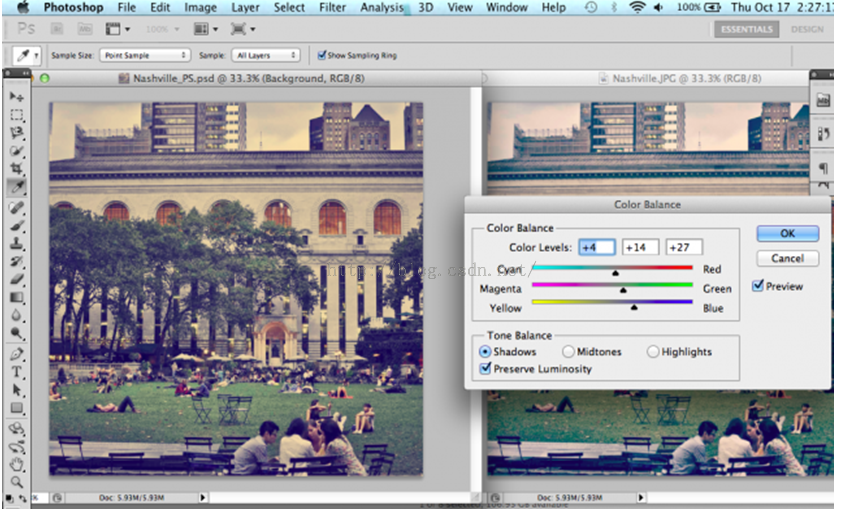The height and width of the screenshot is (519, 847).
Task: Select the Clone Stamp tool
Action: (x=17, y=243)
